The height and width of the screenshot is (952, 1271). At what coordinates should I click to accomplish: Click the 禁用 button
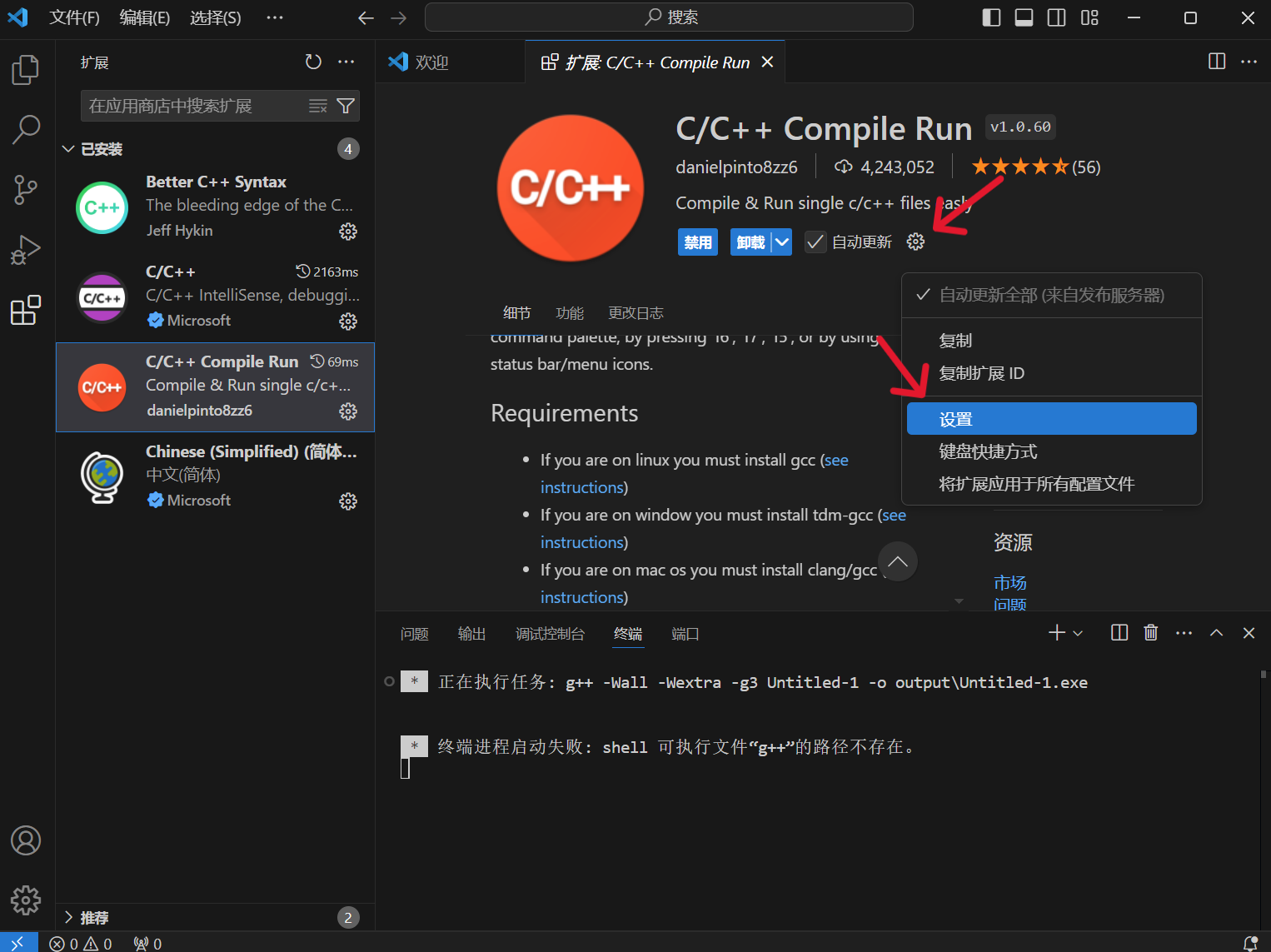coord(697,242)
